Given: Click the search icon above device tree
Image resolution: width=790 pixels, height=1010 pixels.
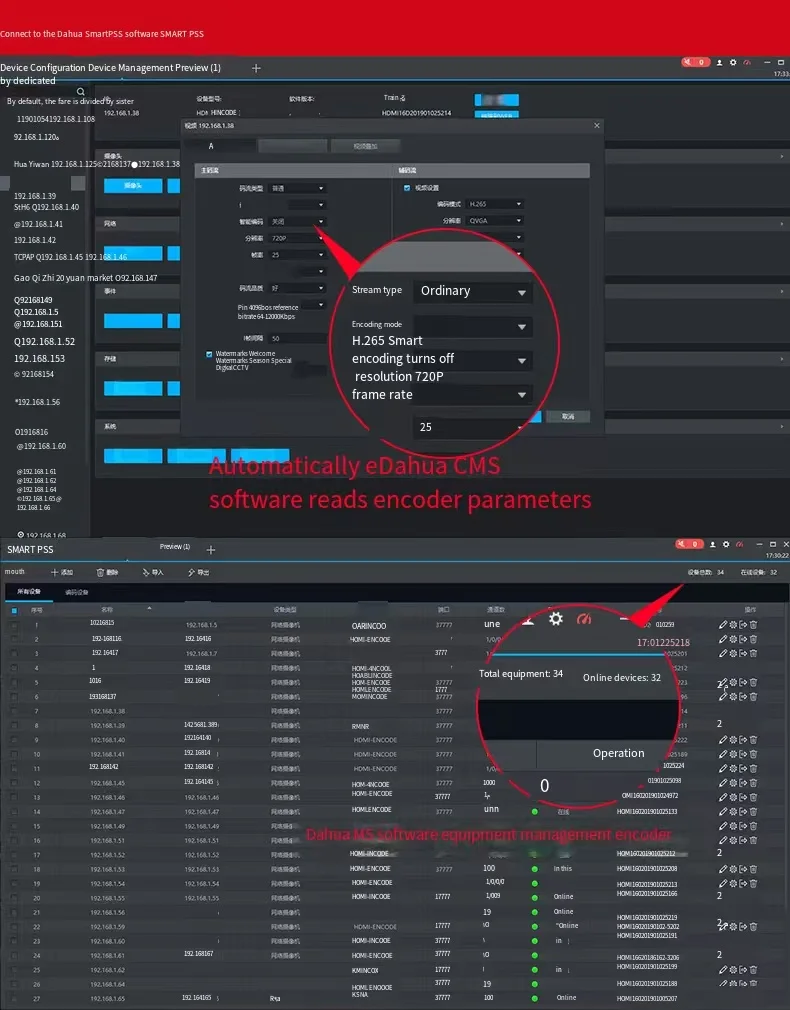Looking at the screenshot, I should (x=81, y=91).
